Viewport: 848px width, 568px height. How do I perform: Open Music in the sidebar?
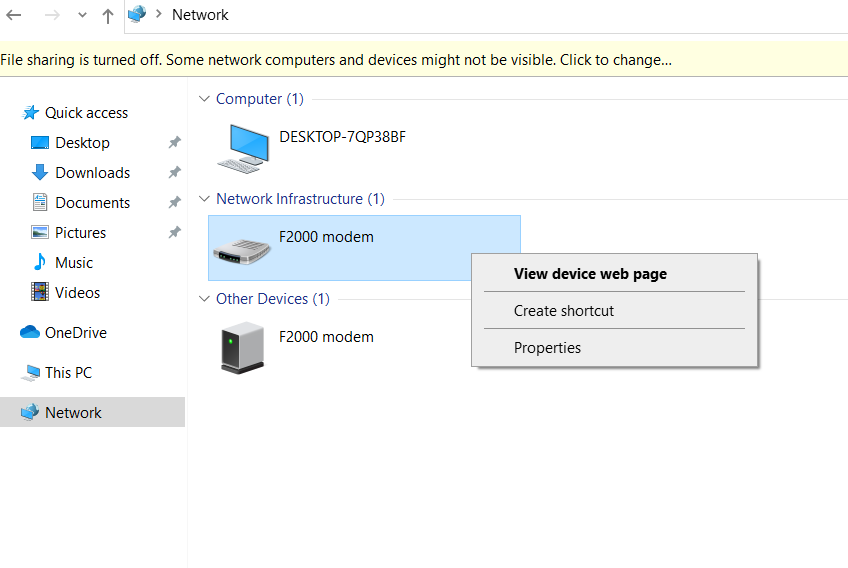point(74,263)
